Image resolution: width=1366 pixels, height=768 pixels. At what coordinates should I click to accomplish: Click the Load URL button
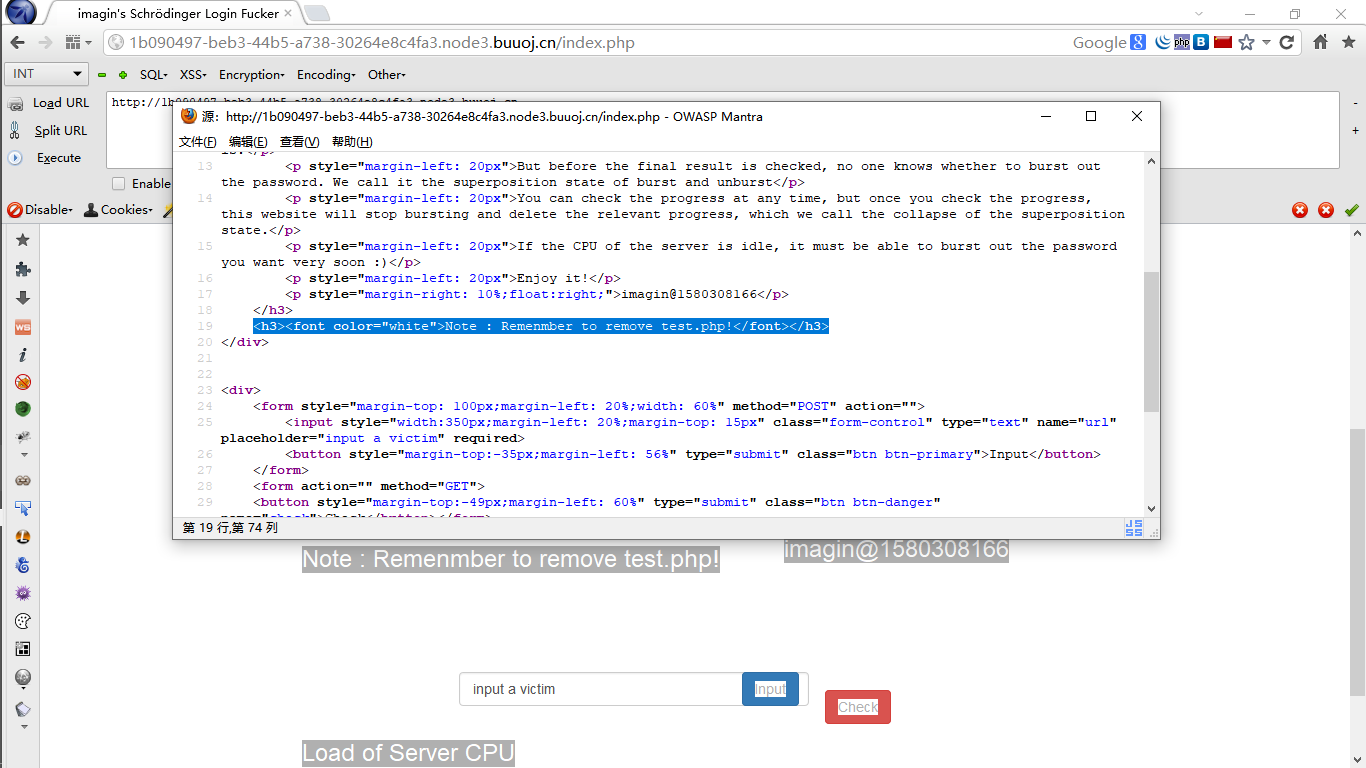(x=49, y=103)
